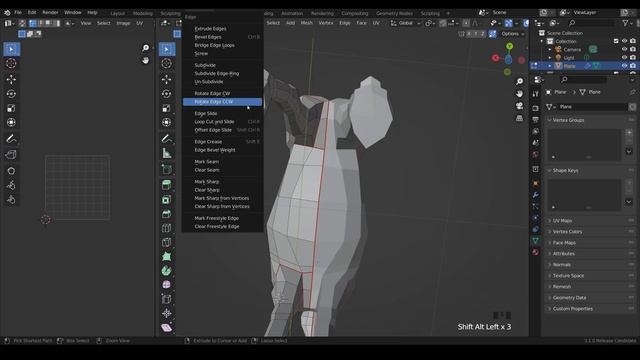Select the Add Cube tool
The height and width of the screenshot is (360, 640).
[x=167, y=169]
